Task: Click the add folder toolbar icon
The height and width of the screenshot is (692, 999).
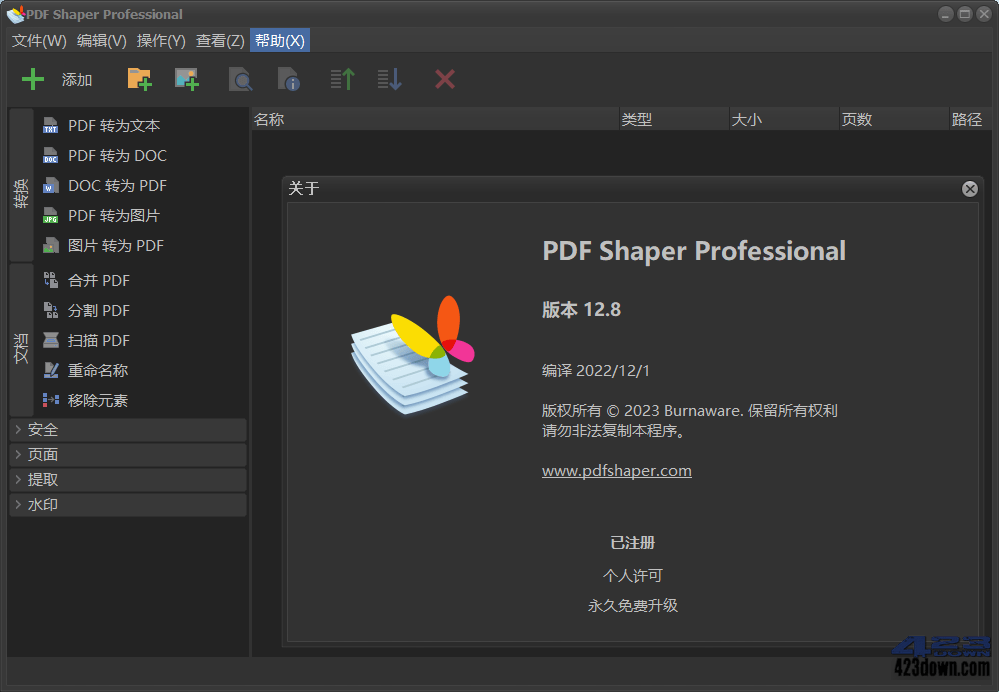Action: (x=139, y=78)
